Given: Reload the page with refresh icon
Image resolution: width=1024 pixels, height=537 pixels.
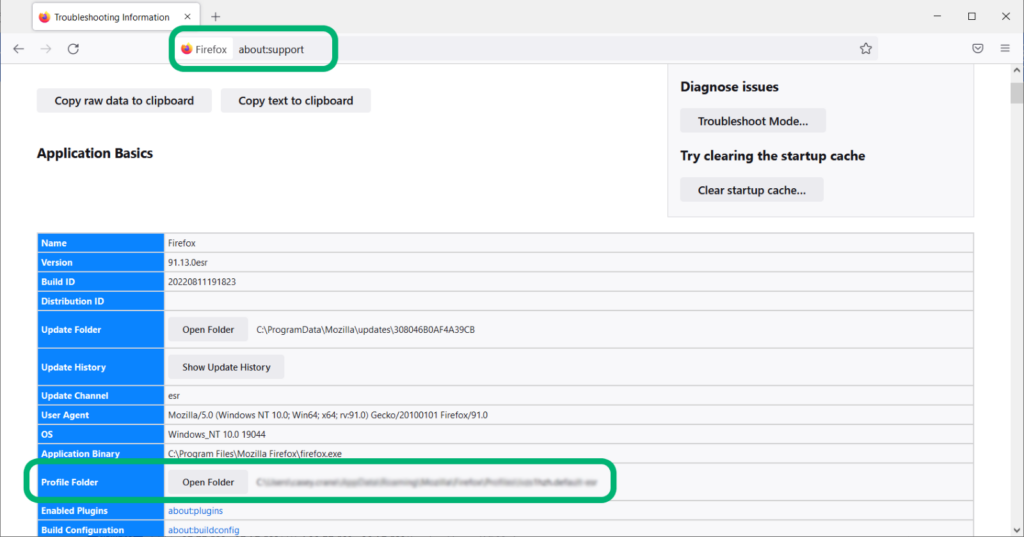Looking at the screenshot, I should tap(73, 49).
